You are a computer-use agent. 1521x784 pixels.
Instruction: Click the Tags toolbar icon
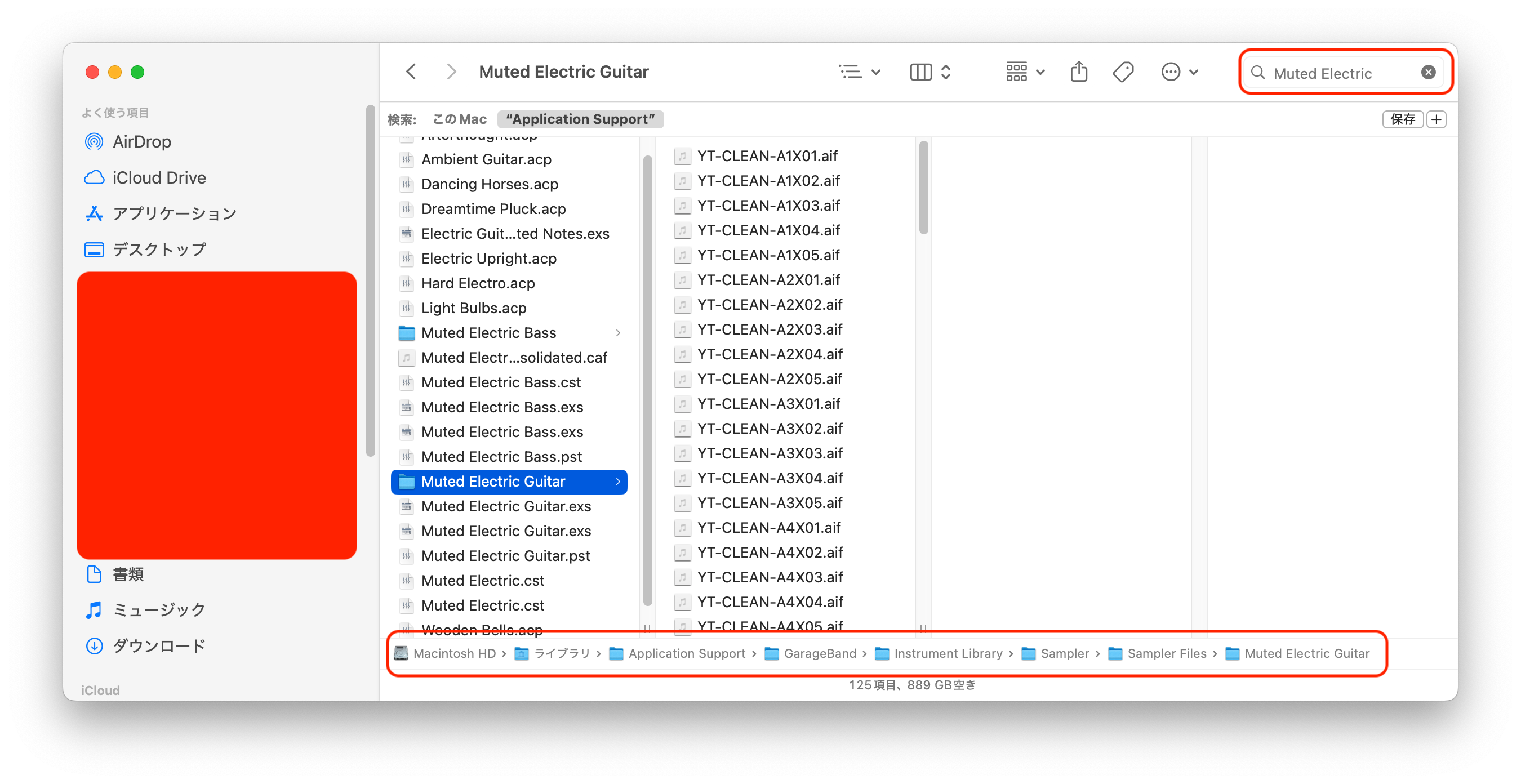(x=1123, y=72)
